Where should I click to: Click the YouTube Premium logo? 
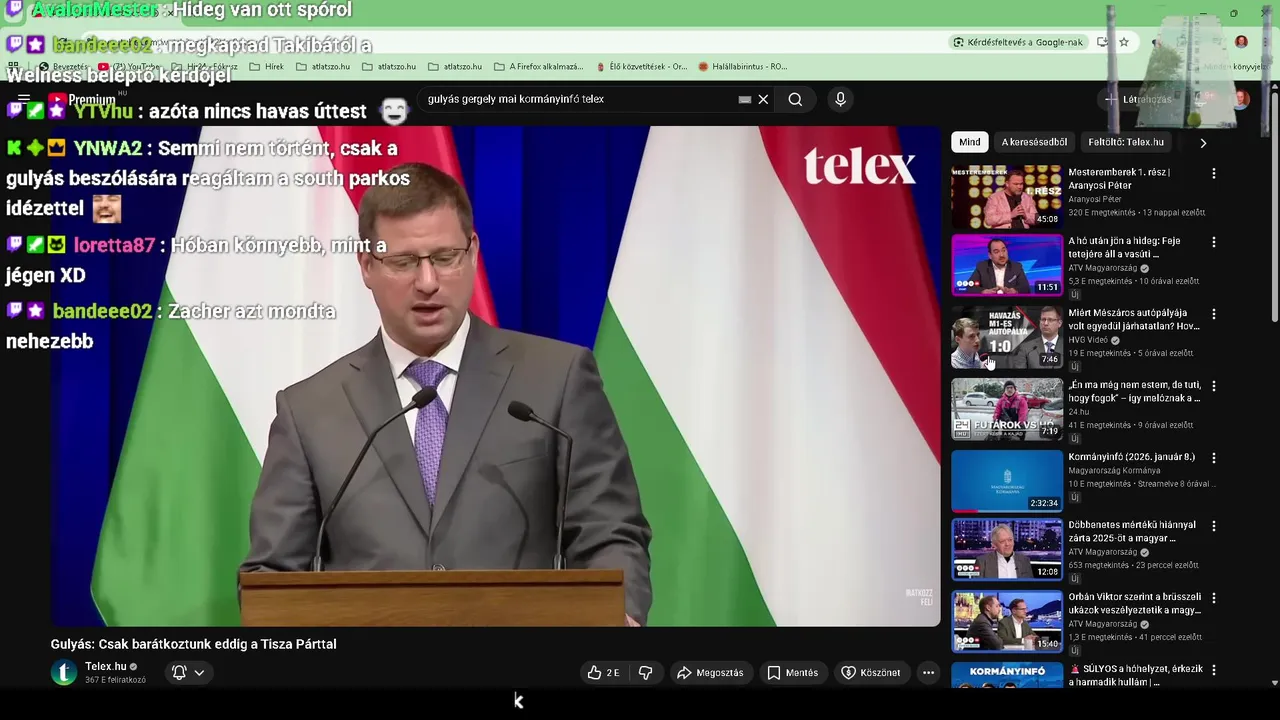click(82, 100)
